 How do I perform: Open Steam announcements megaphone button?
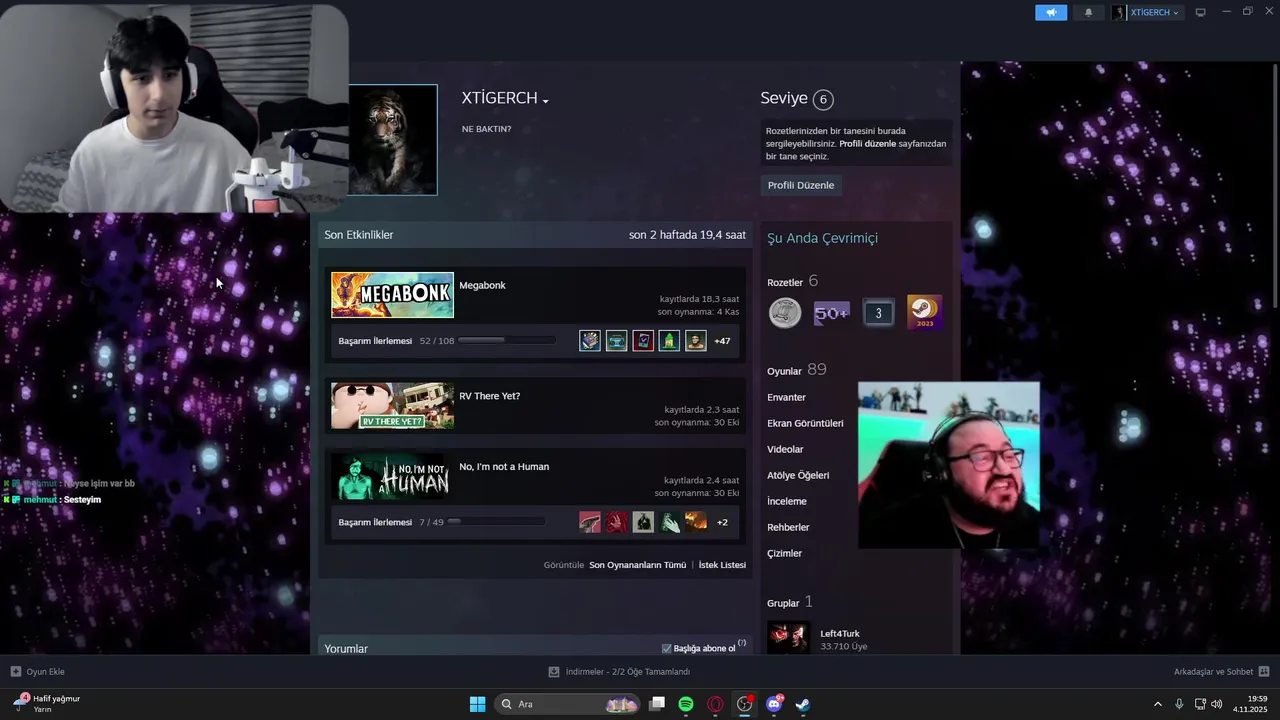tap(1051, 12)
